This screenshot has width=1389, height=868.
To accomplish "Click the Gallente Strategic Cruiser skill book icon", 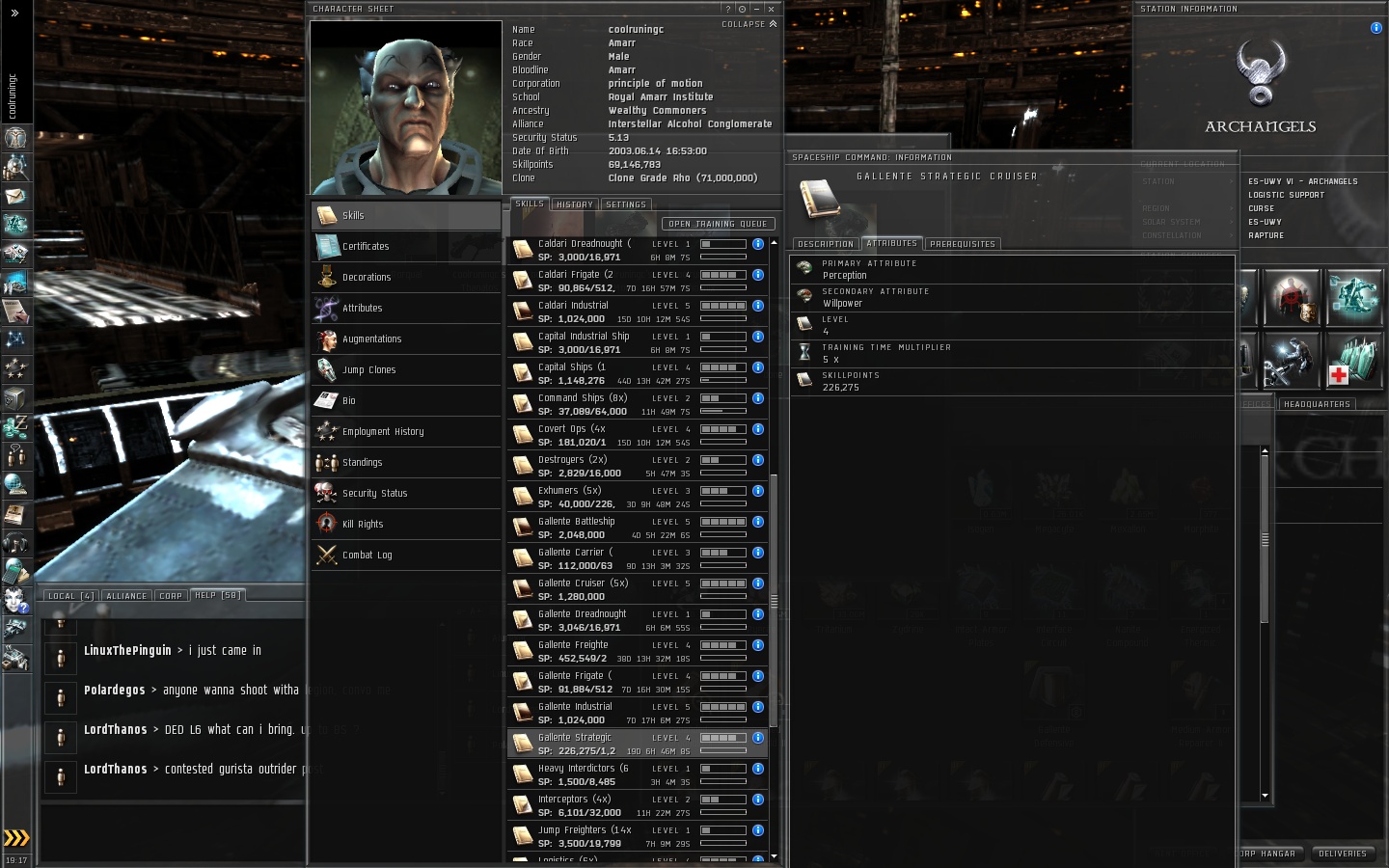I will 820,201.
